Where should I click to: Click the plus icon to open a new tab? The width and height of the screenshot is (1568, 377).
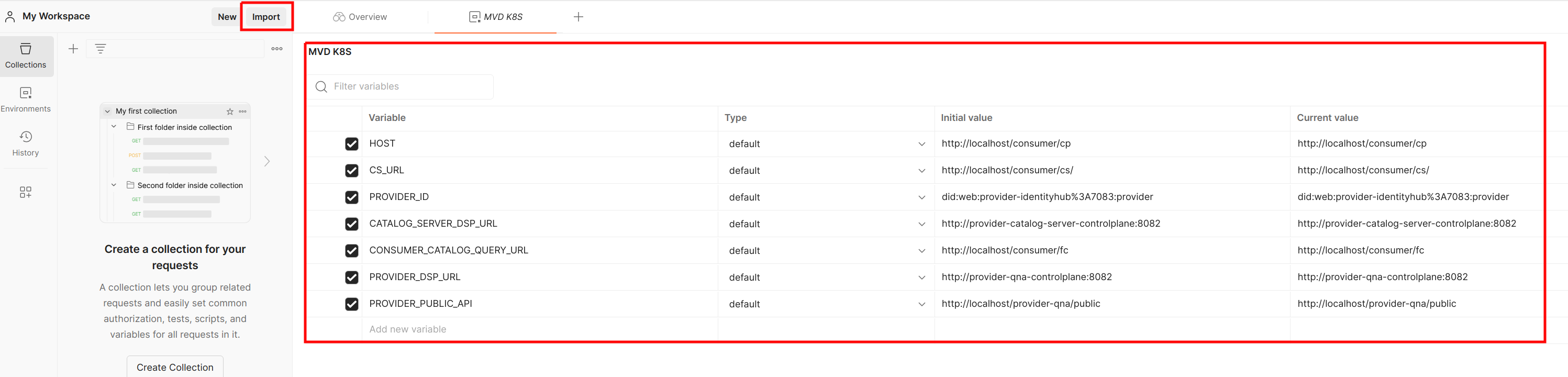pyautogui.click(x=579, y=17)
